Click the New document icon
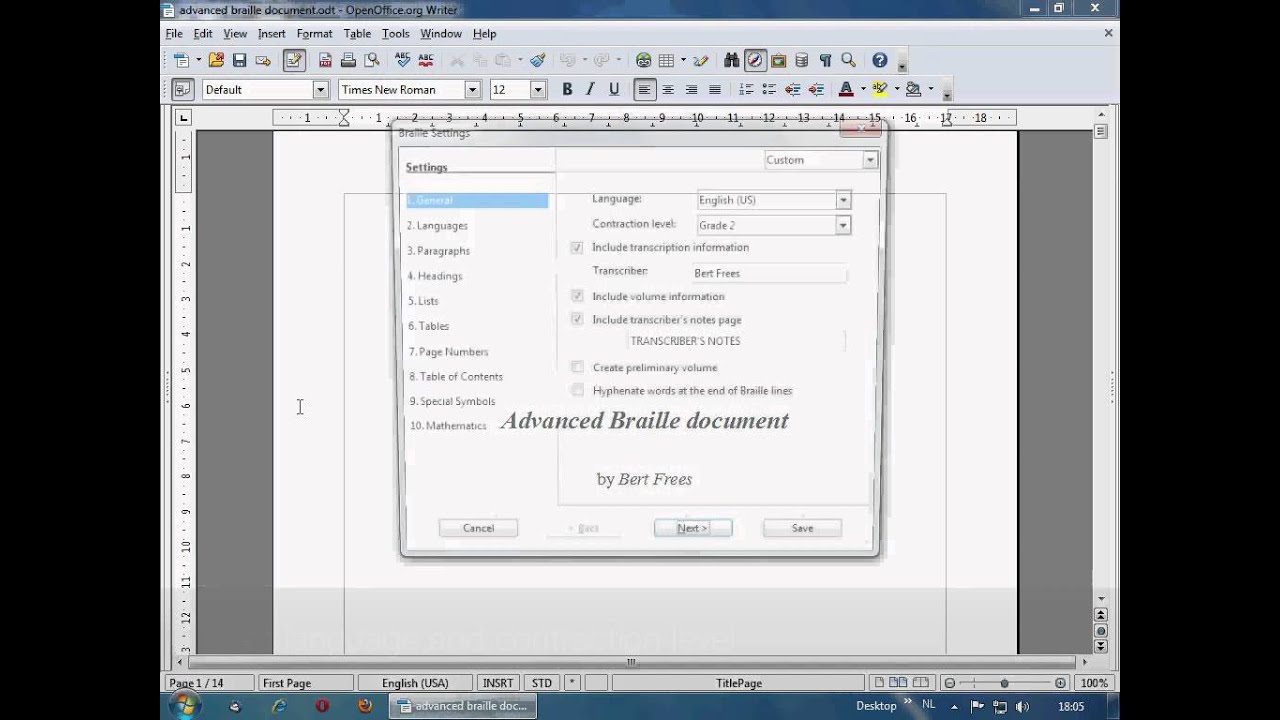 (181, 61)
